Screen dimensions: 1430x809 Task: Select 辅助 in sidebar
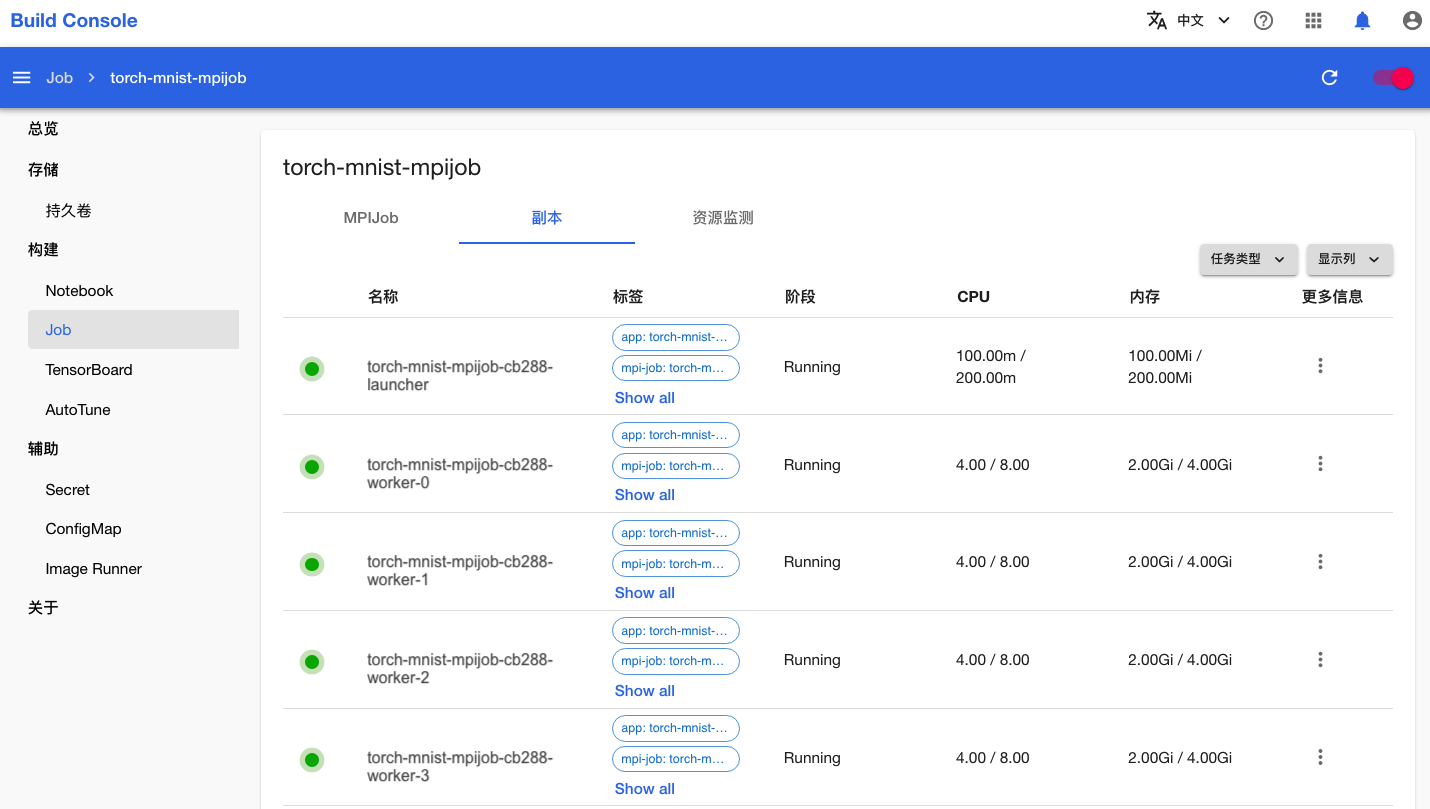coord(43,449)
